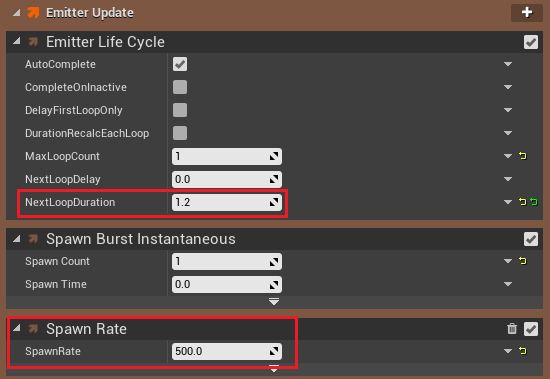Disable the Spawn Rate module checkbox

click(x=531, y=329)
